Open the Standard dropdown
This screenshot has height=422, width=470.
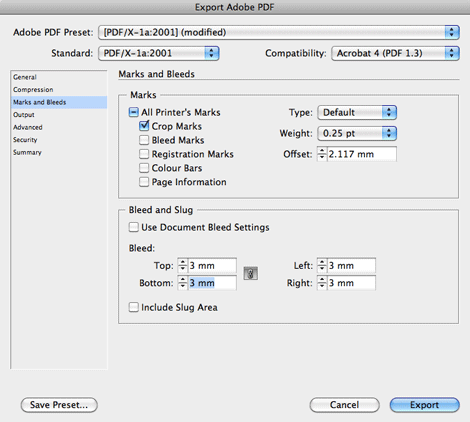(159, 53)
